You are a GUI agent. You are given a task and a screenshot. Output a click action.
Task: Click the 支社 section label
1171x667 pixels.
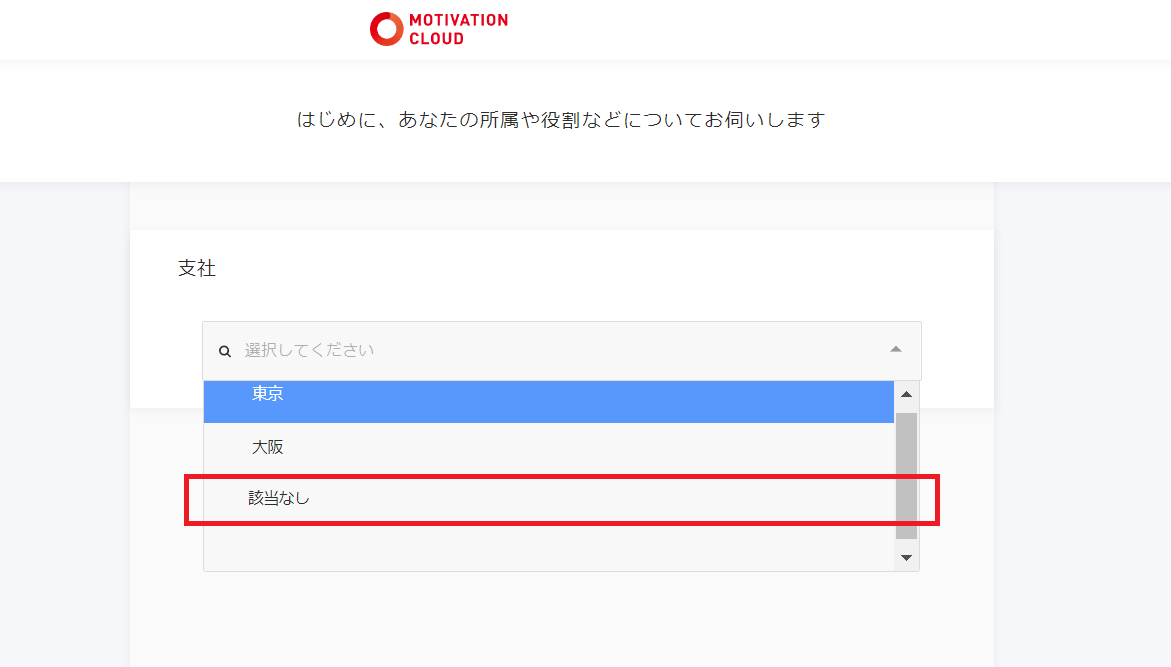click(197, 269)
